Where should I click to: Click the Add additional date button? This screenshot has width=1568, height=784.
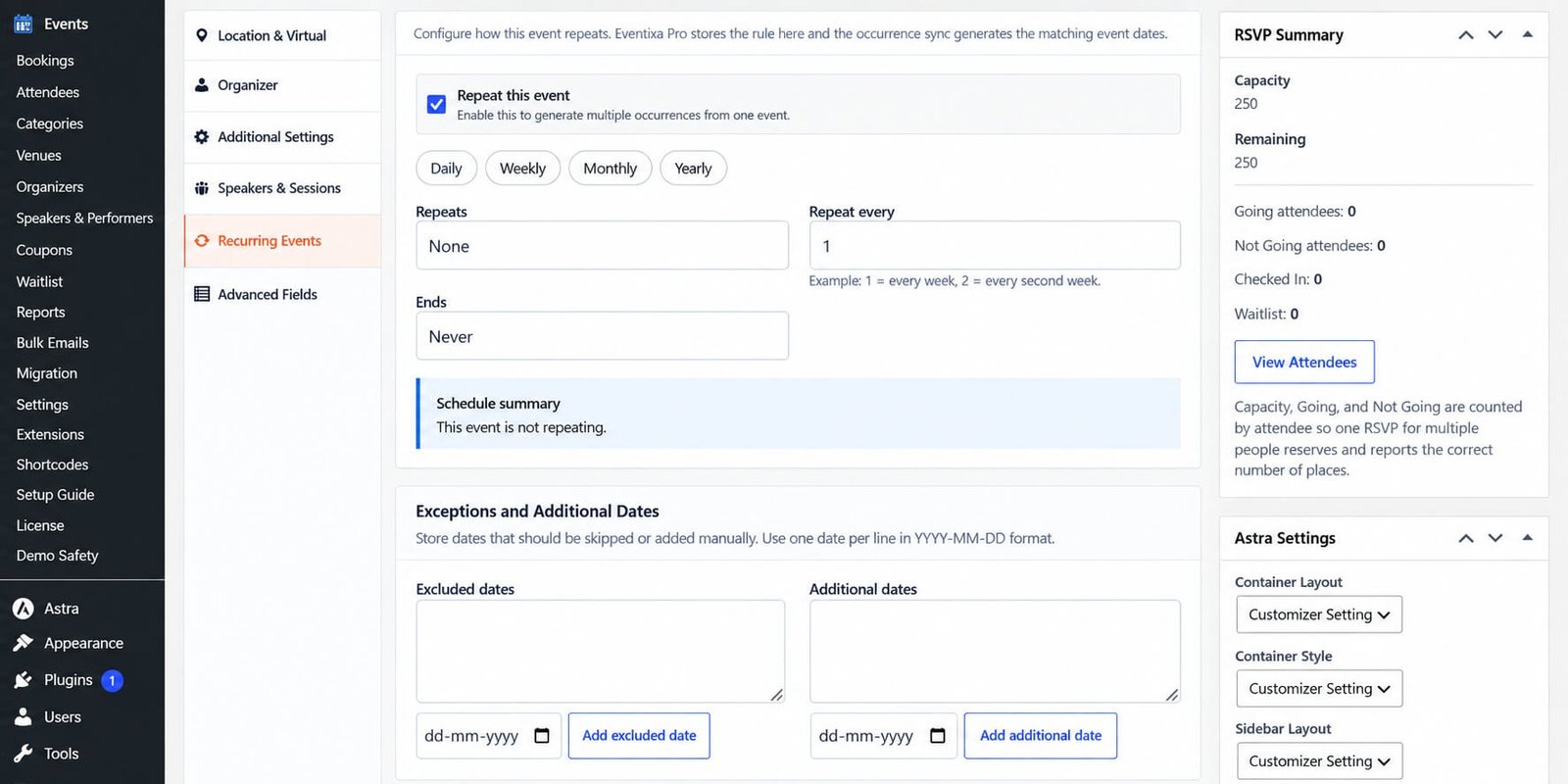[x=1041, y=736]
